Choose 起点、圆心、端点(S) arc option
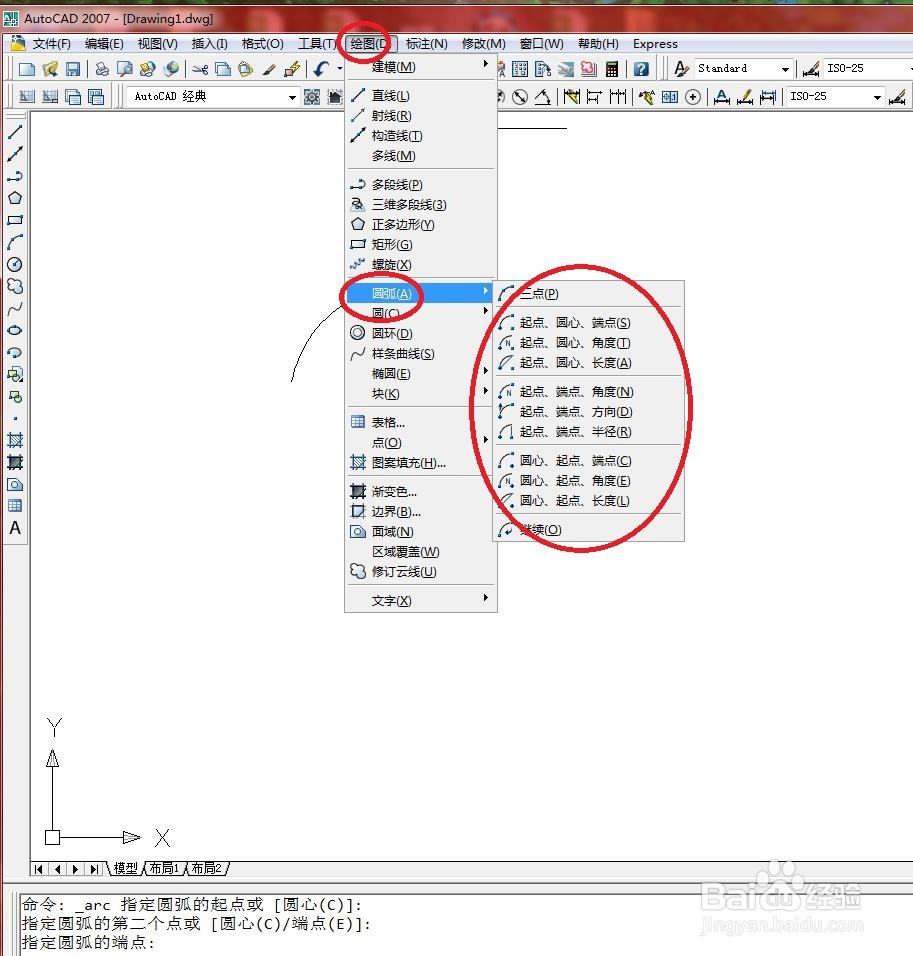The image size is (913, 956). (589, 323)
